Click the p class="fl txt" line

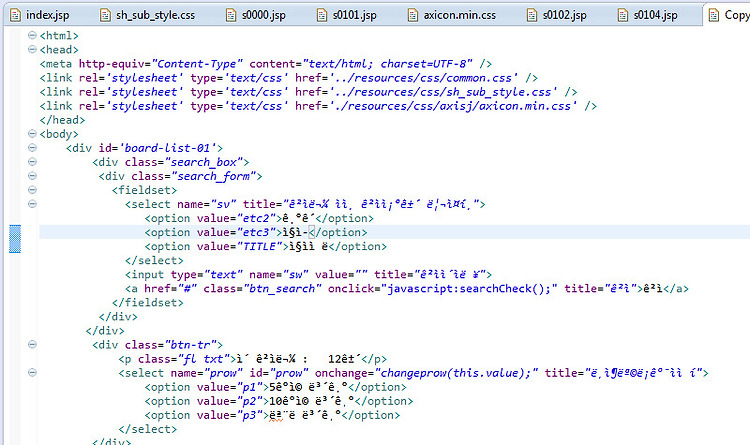coord(253,359)
